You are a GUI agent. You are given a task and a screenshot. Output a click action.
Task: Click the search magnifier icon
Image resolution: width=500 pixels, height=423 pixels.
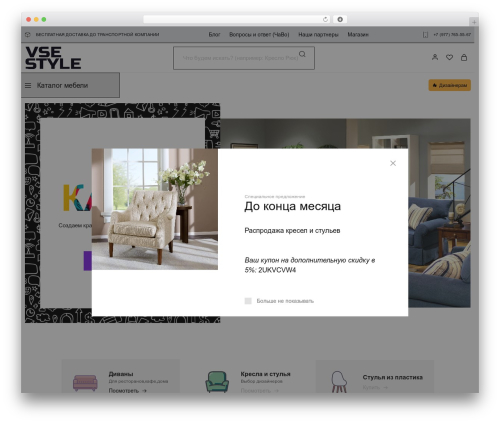[302, 54]
